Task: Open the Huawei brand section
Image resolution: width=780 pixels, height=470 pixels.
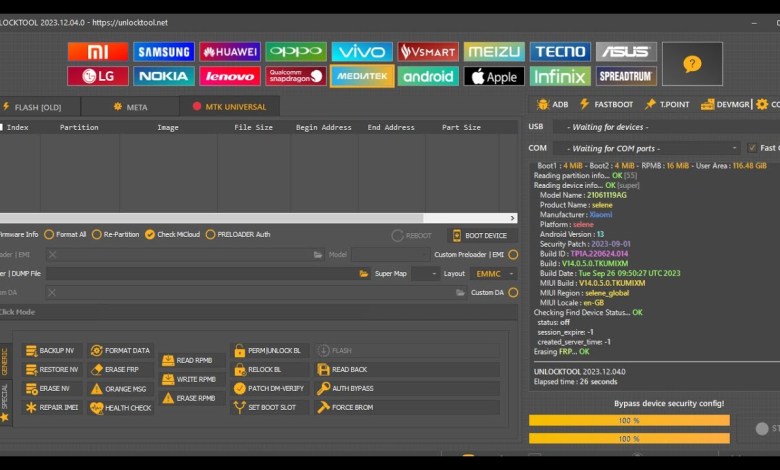Action: (230, 52)
